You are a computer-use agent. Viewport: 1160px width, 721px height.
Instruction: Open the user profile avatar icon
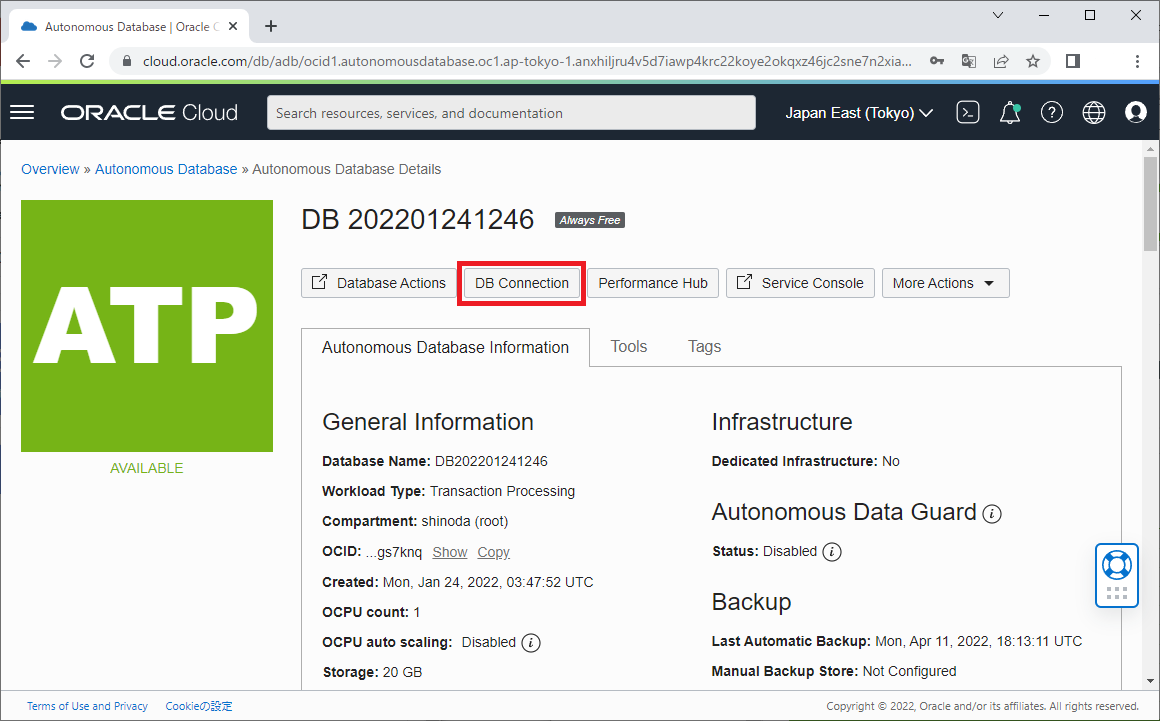[x=1136, y=112]
